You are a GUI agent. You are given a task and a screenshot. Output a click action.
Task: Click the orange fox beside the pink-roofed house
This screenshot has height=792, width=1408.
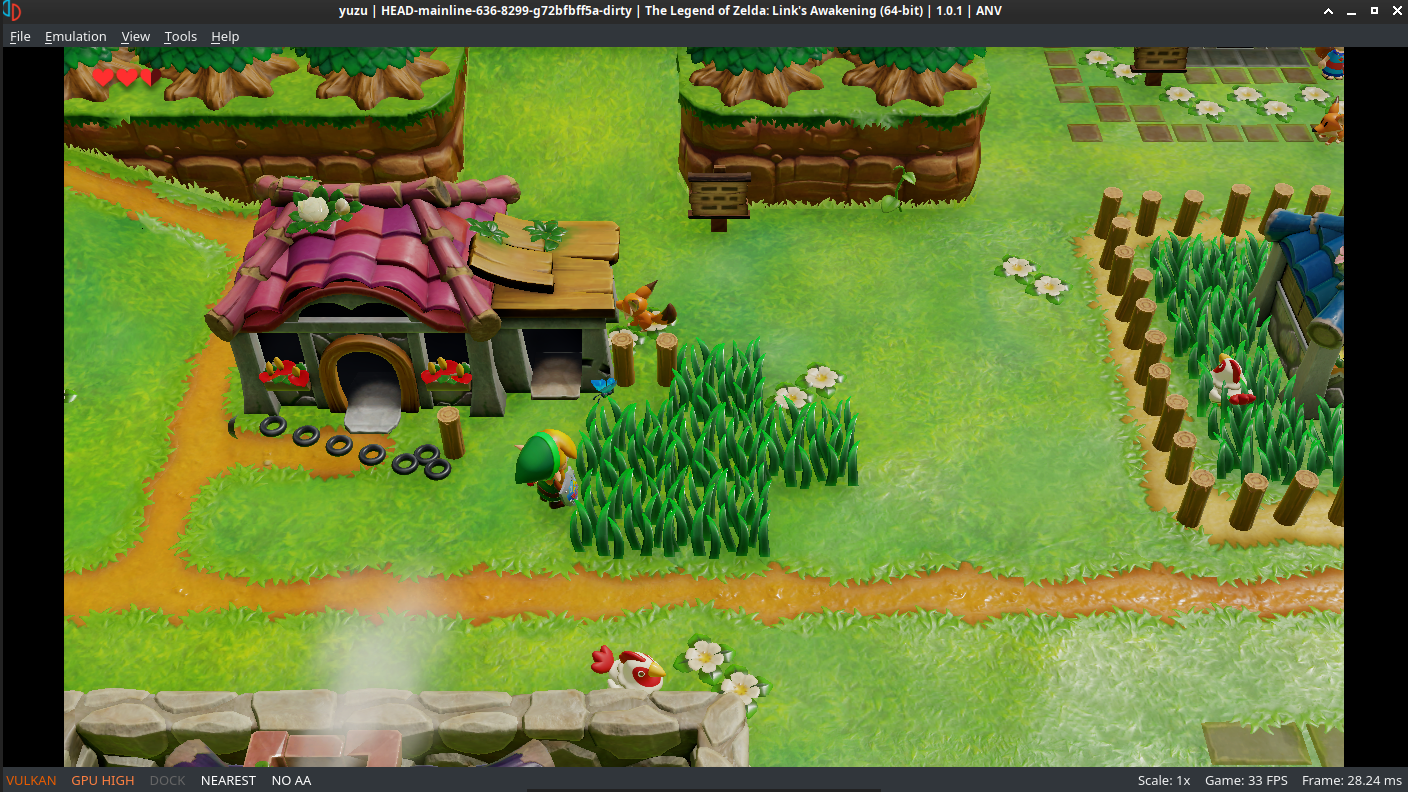645,307
